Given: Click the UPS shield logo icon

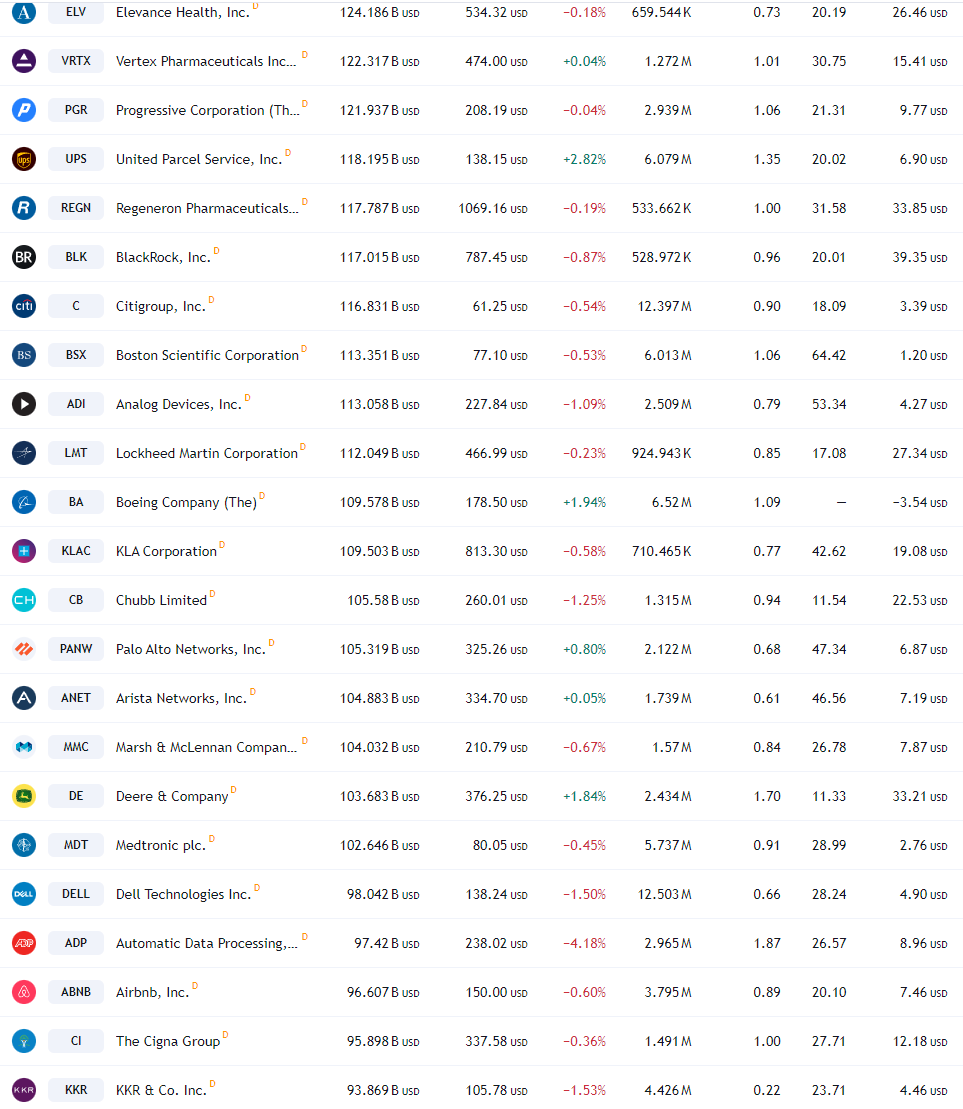Looking at the screenshot, I should [24, 159].
